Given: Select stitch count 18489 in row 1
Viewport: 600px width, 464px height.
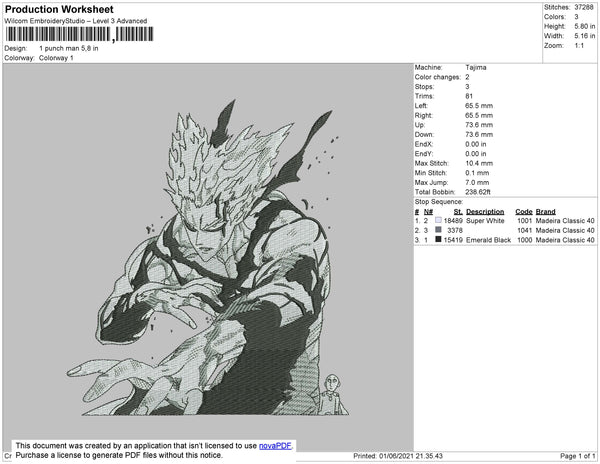Looking at the screenshot, I should coord(453,221).
